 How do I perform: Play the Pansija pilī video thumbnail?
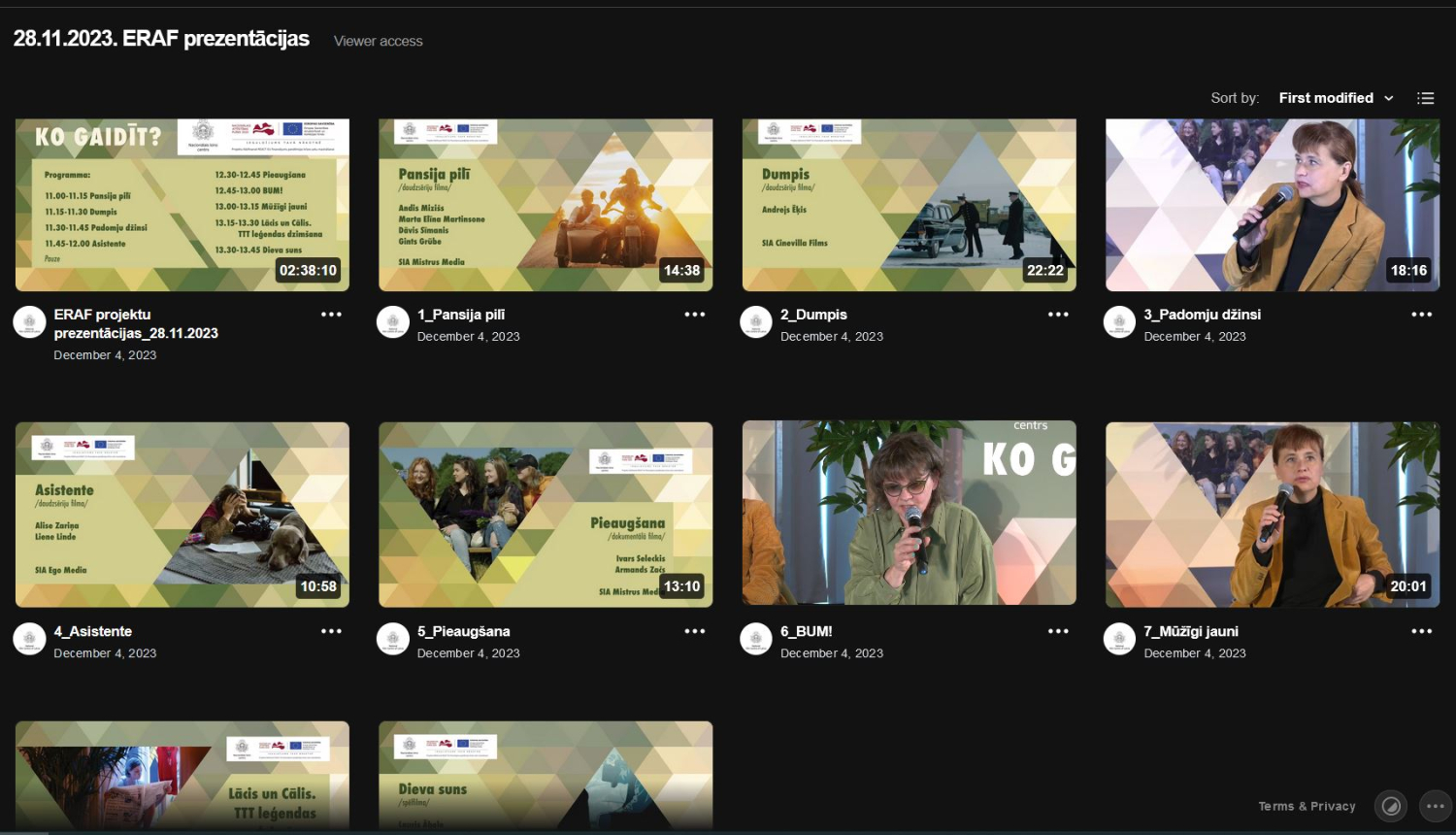pyautogui.click(x=546, y=205)
